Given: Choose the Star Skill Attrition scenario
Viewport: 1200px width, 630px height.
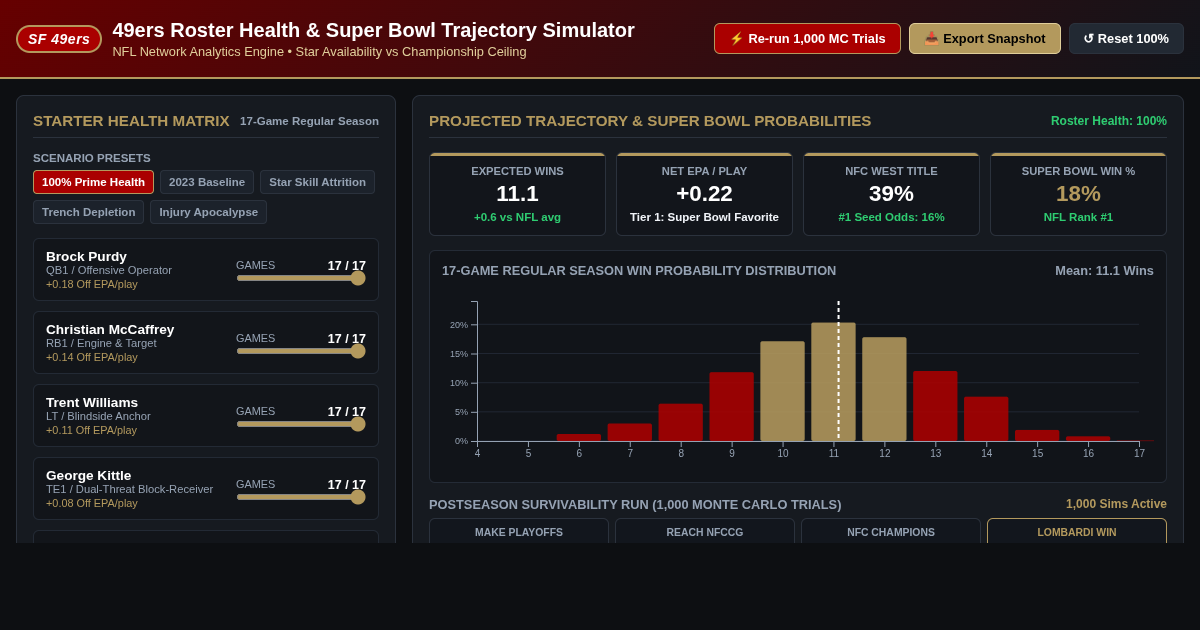Looking at the screenshot, I should click(317, 182).
